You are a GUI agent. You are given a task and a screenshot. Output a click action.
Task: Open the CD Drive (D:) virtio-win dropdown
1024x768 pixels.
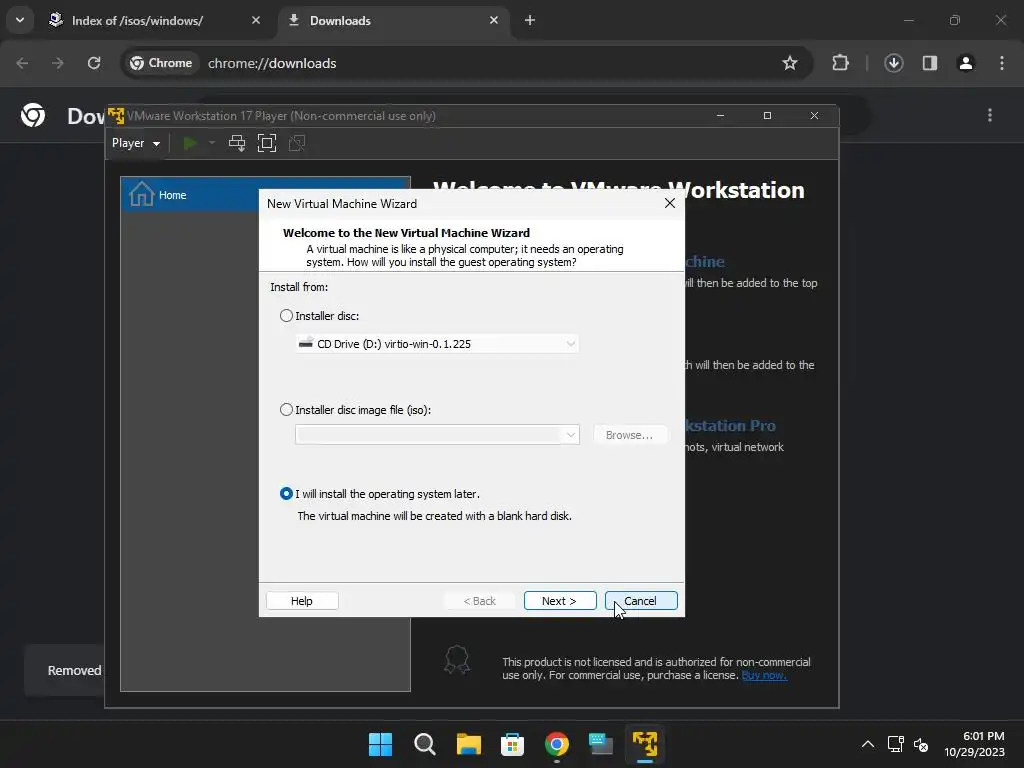(437, 344)
